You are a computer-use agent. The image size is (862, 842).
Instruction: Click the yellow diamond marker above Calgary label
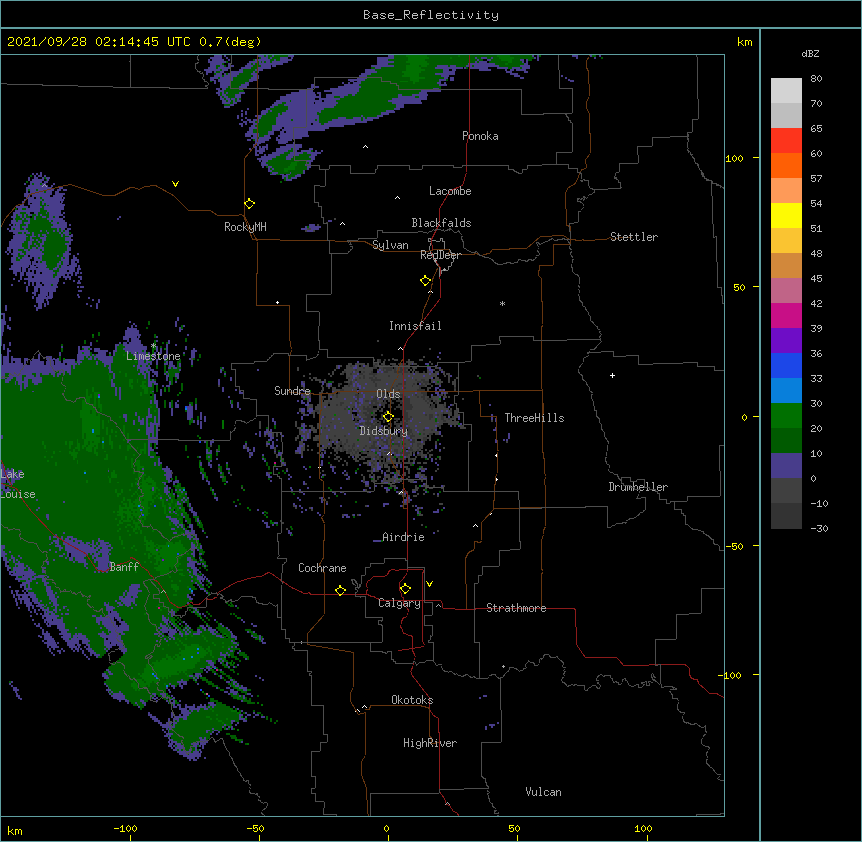coord(405,589)
